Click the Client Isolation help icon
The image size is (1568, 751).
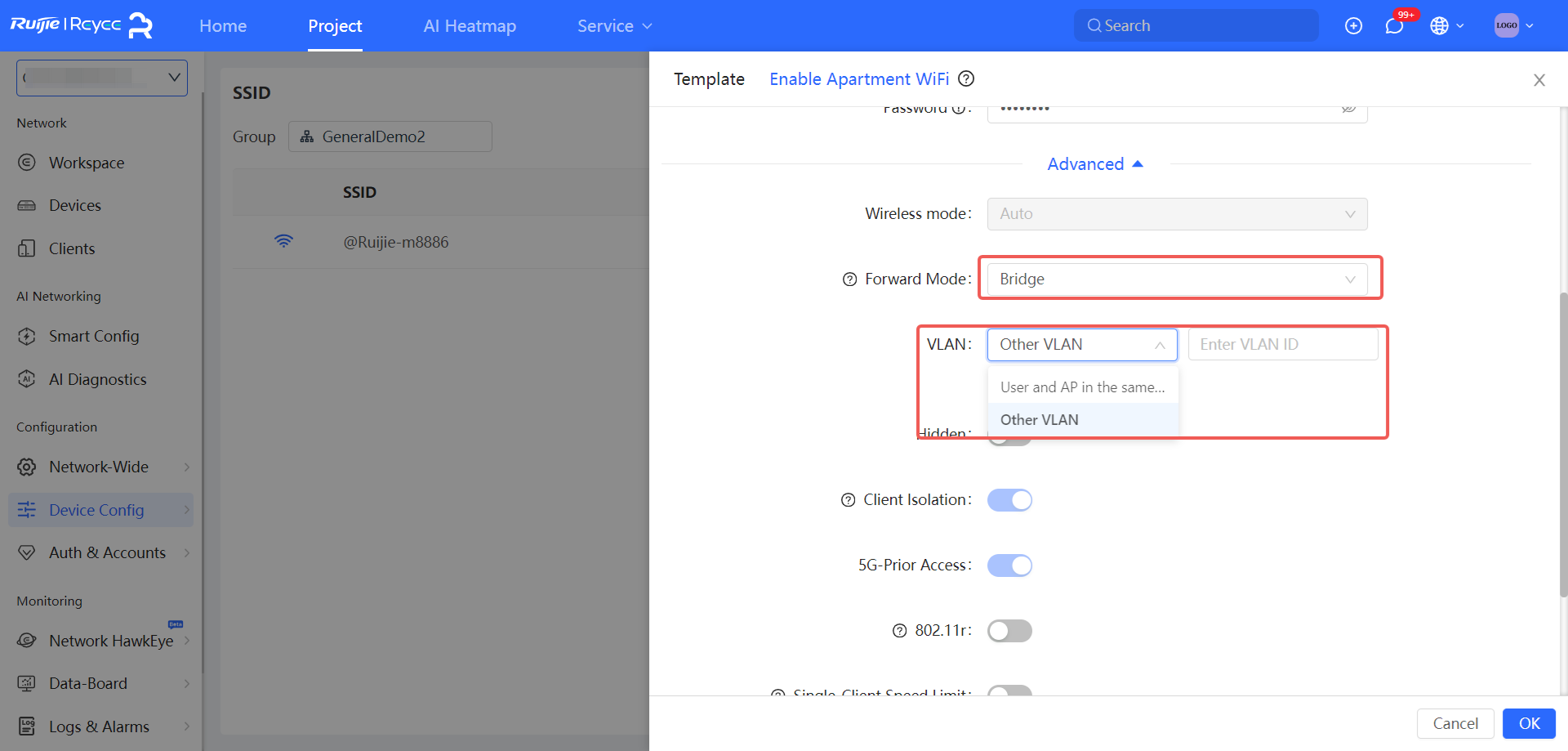[849, 500]
